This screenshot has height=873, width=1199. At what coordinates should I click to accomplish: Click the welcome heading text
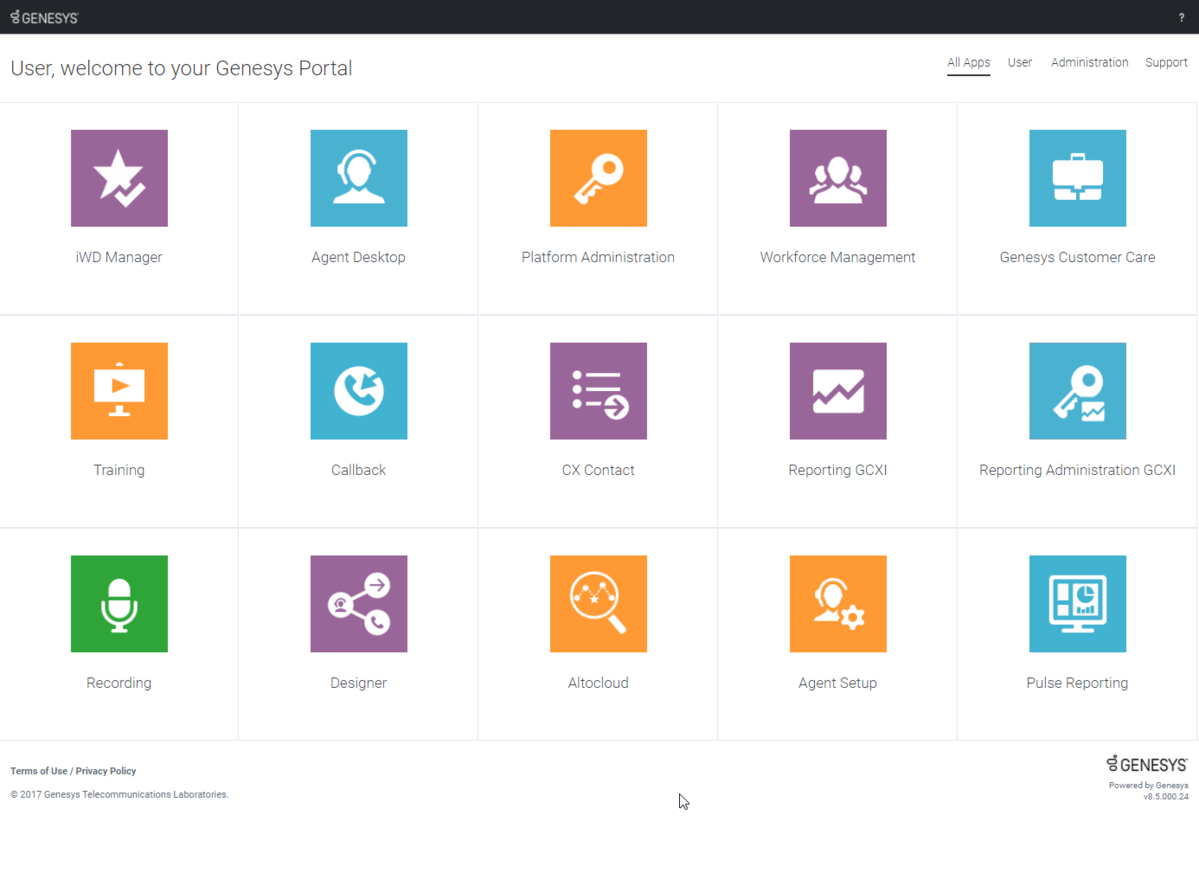click(181, 69)
